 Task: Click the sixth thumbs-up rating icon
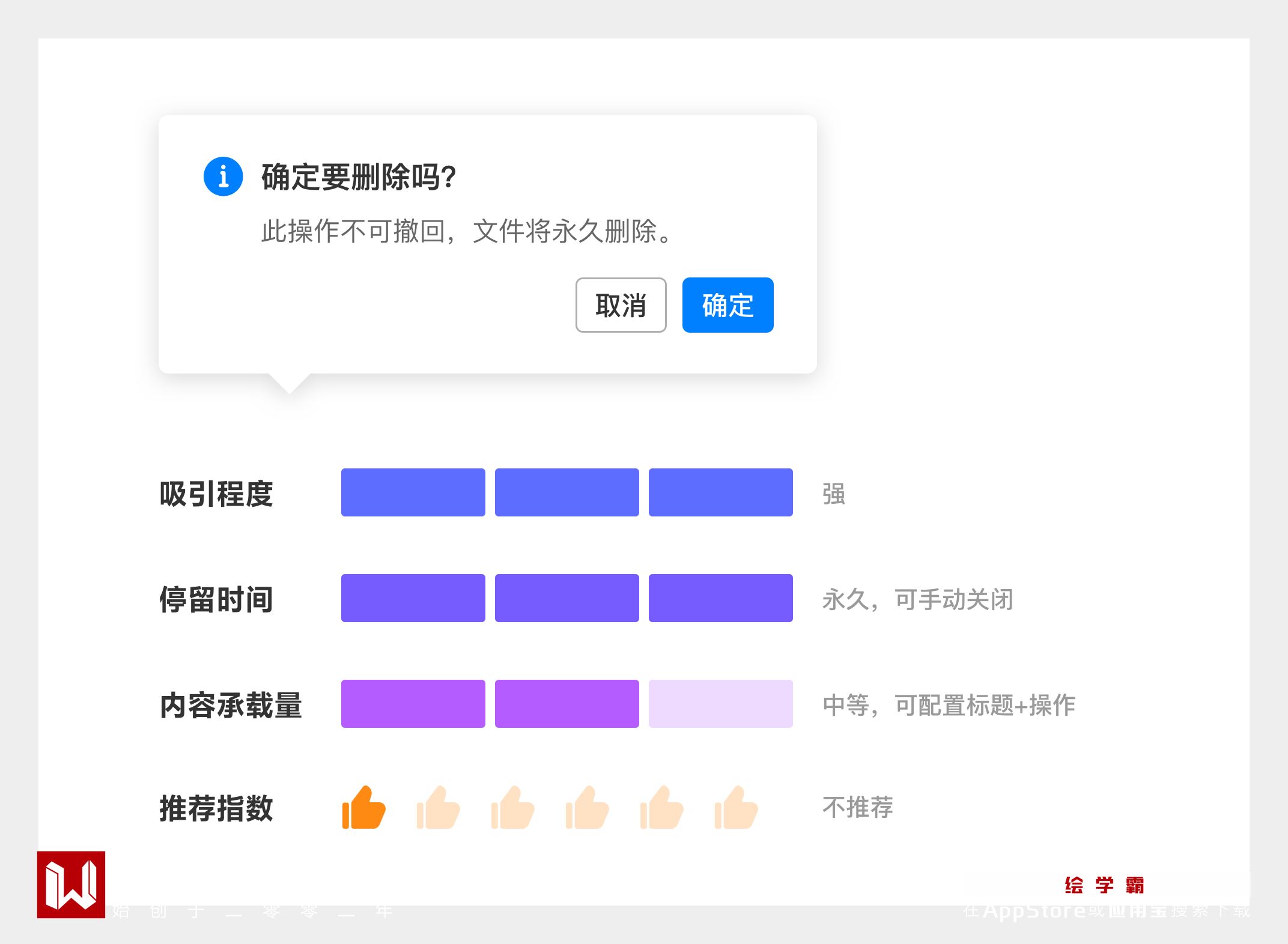[737, 808]
